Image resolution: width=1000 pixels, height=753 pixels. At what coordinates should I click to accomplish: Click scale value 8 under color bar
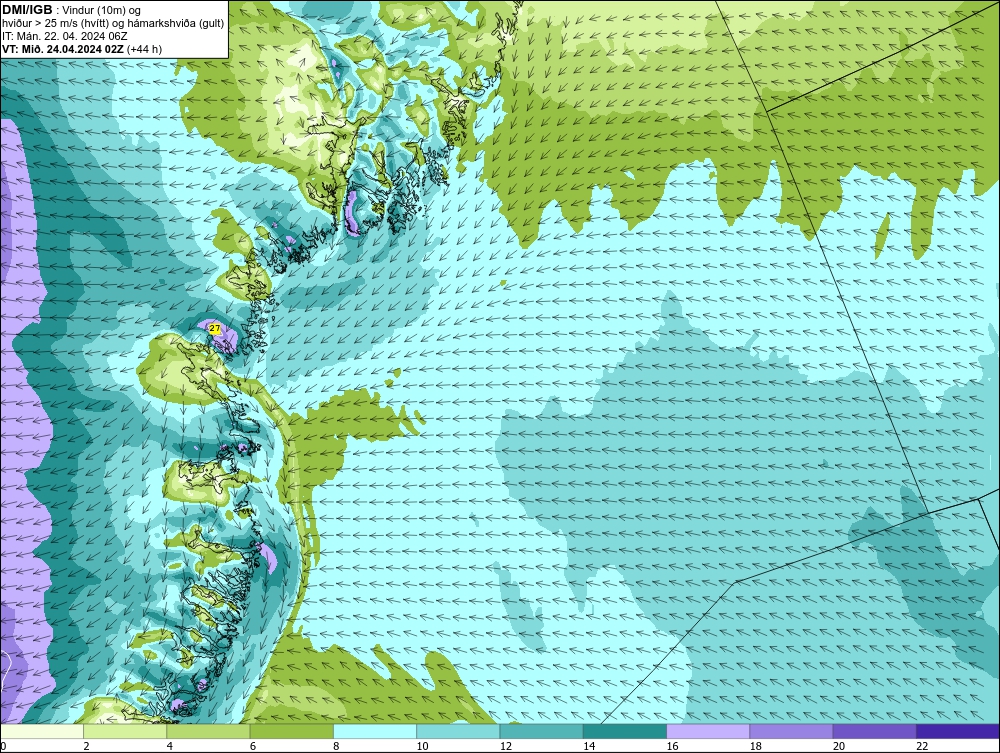coord(336,746)
